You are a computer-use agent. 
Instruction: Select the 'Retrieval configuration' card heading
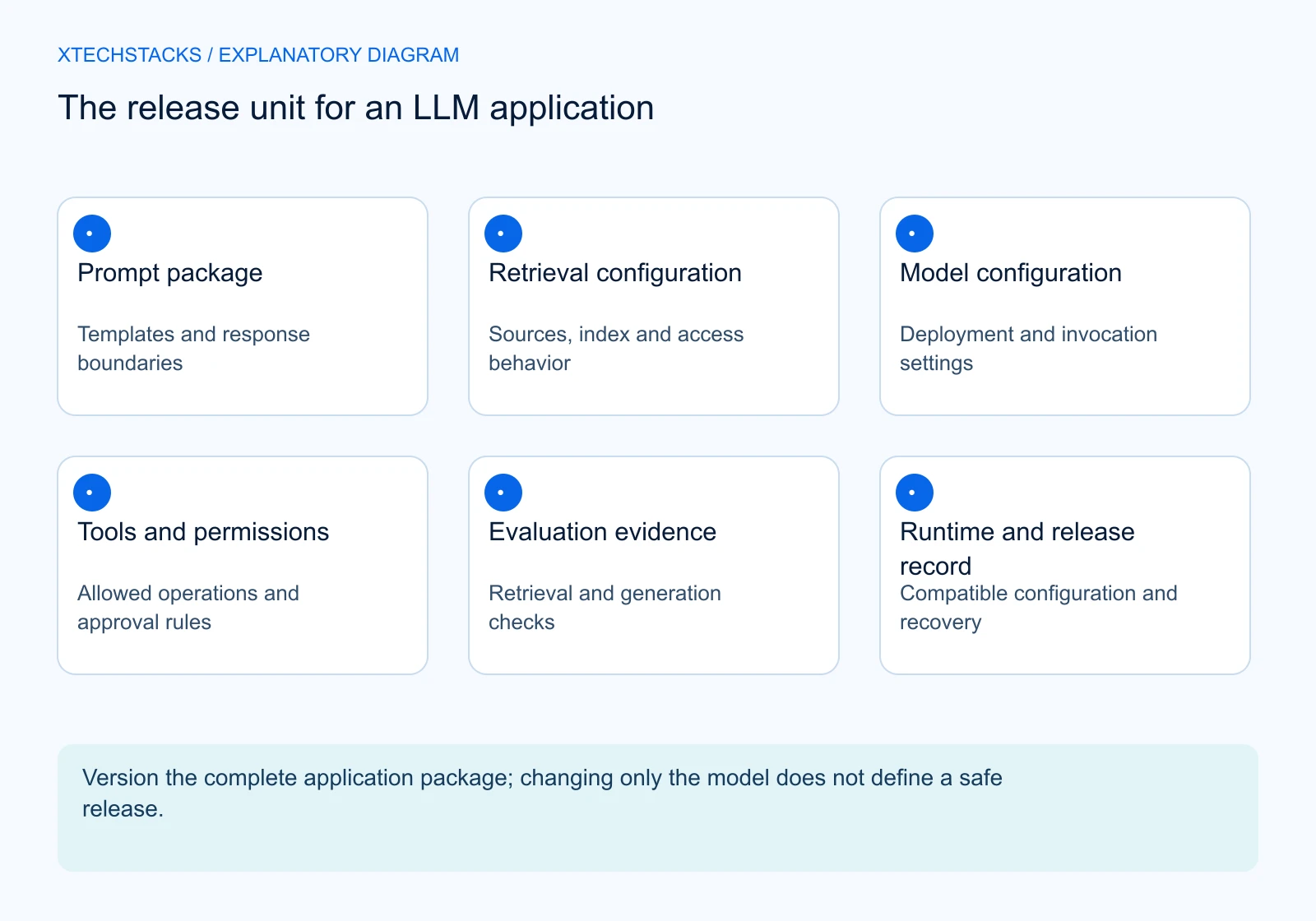click(x=615, y=273)
